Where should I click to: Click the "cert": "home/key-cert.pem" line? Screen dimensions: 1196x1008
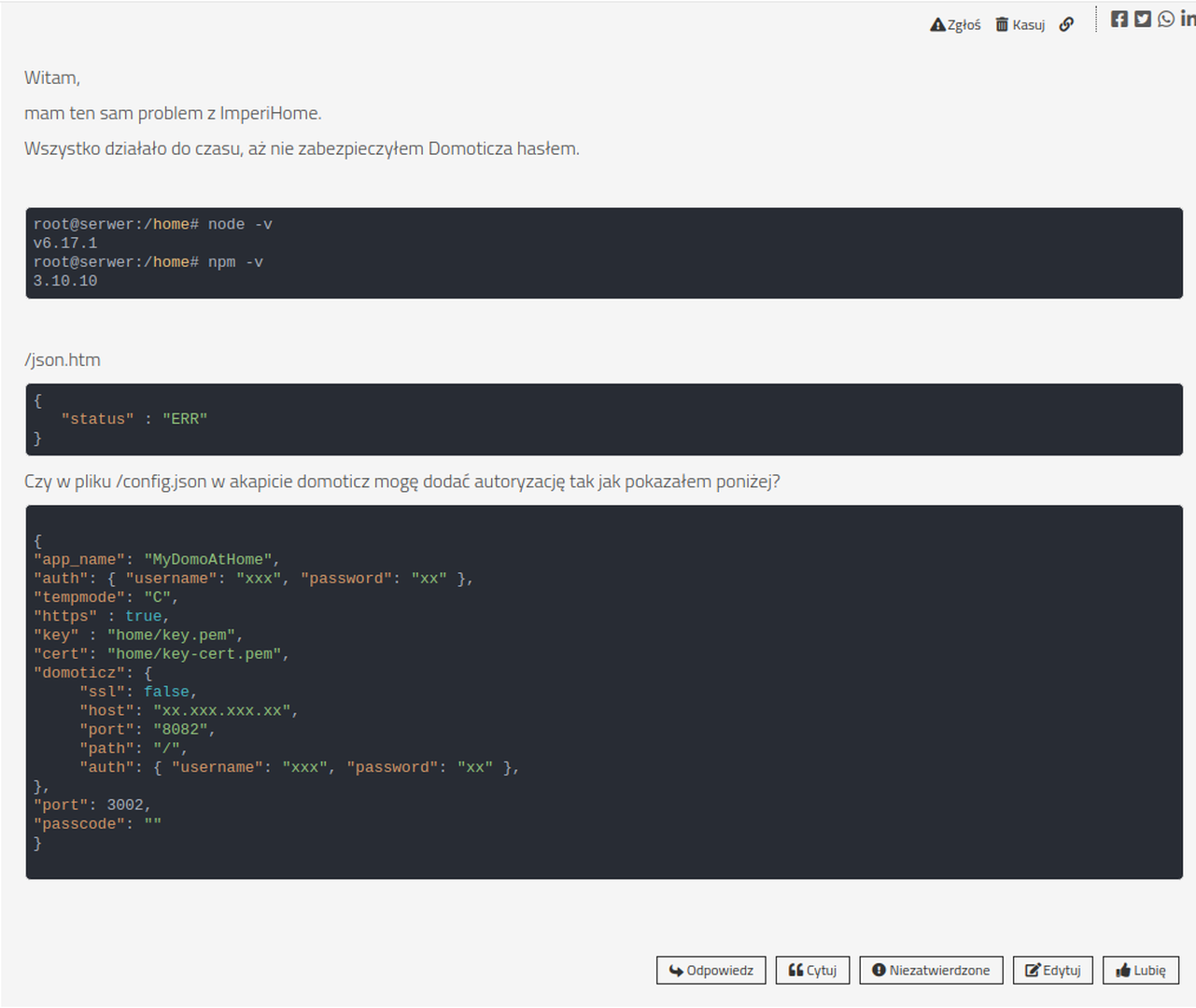pos(162,654)
